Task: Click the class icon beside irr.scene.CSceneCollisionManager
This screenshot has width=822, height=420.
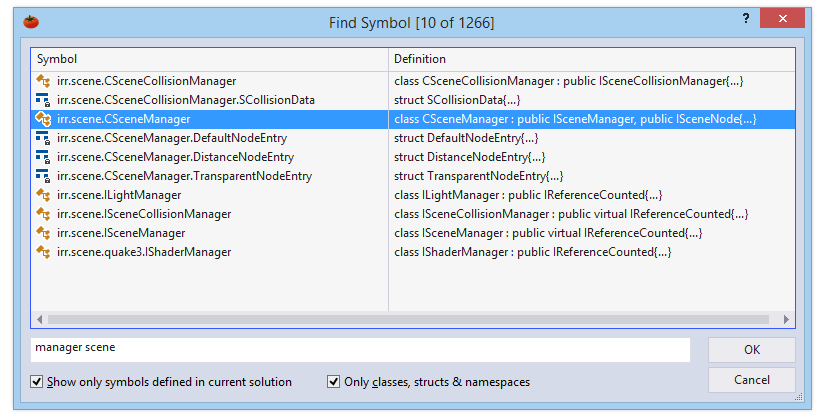Action: tap(43, 81)
